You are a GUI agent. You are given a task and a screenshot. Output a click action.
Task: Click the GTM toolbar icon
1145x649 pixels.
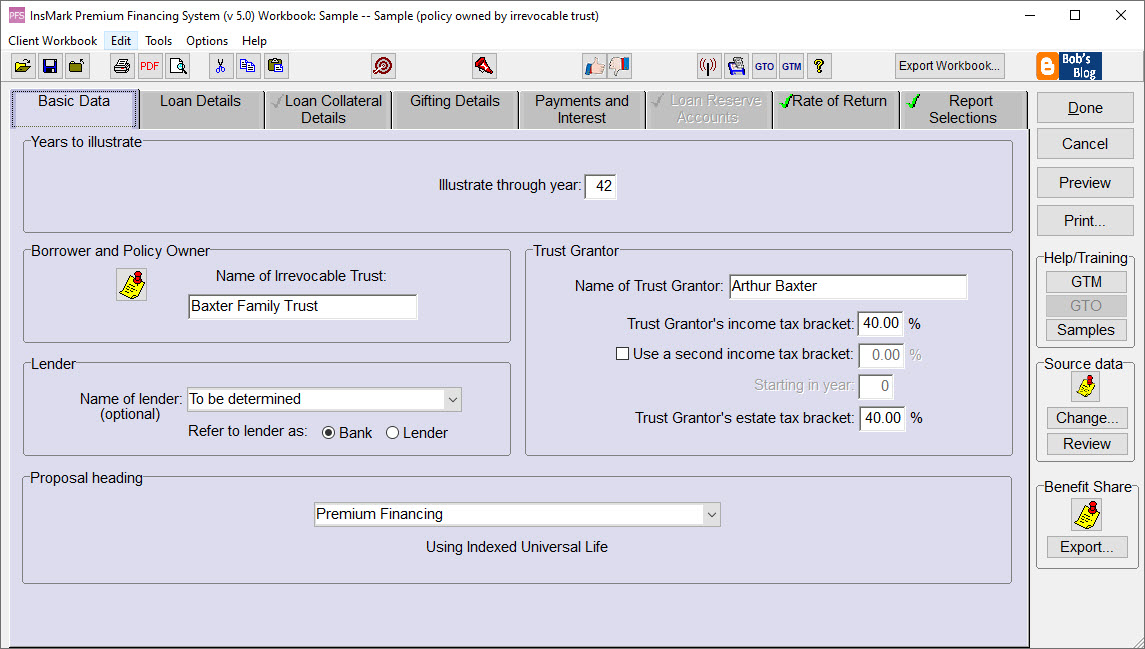(x=791, y=65)
